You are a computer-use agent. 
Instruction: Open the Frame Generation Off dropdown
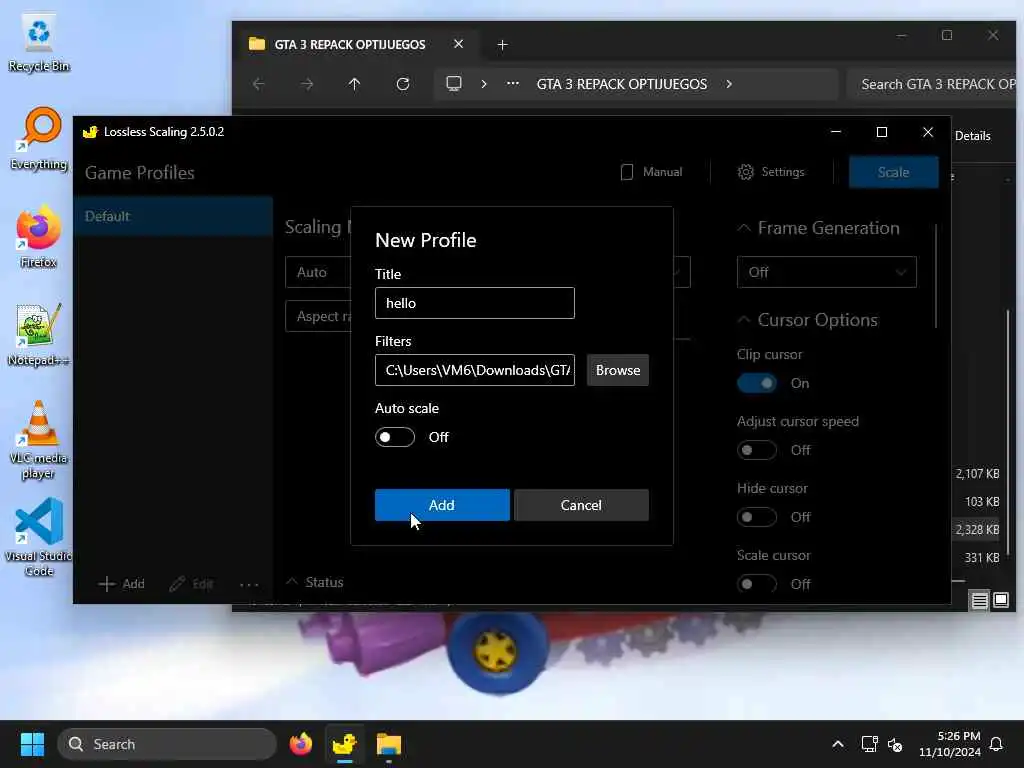[x=827, y=272]
